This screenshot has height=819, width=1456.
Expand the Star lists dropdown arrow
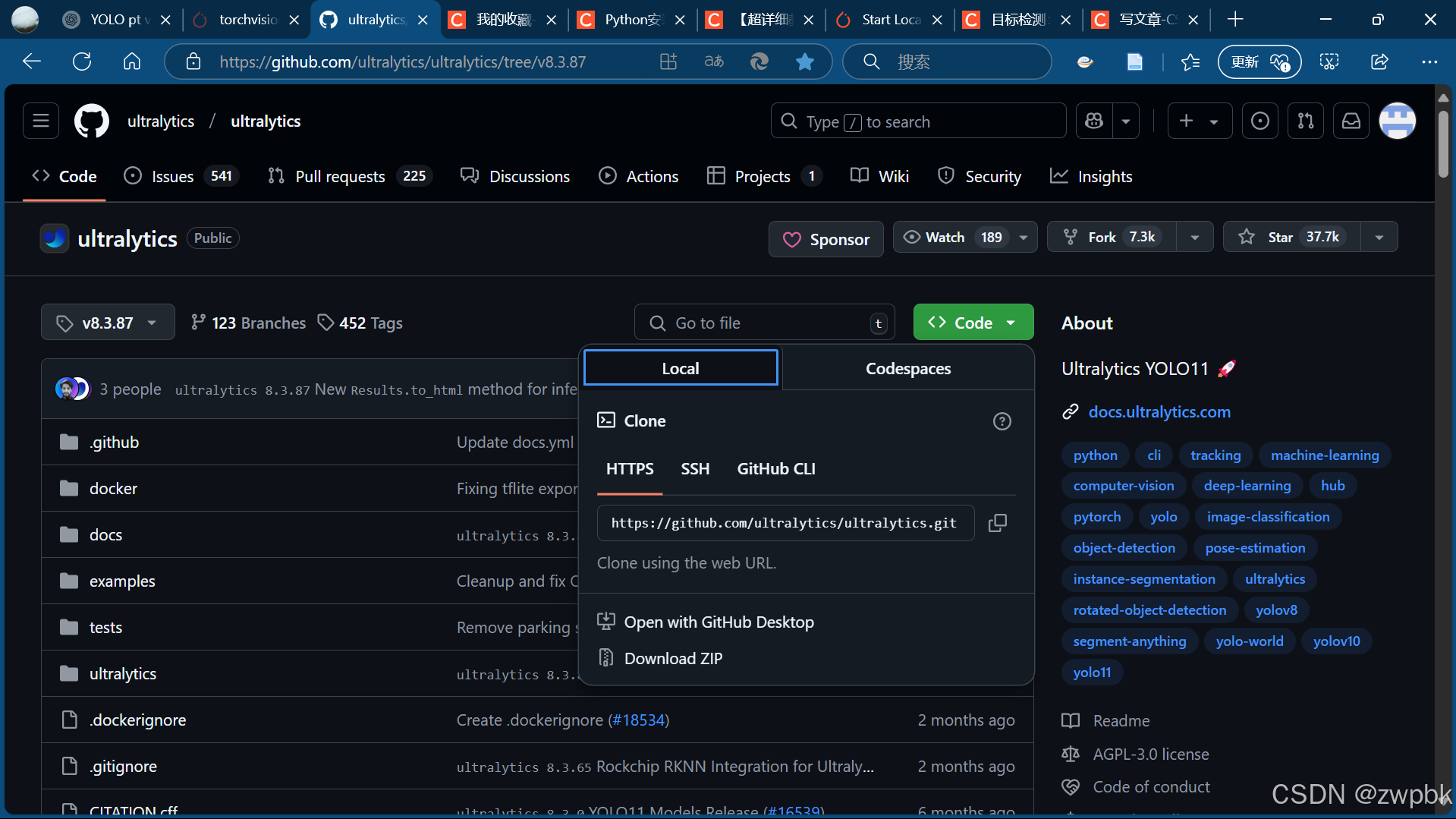click(x=1379, y=238)
